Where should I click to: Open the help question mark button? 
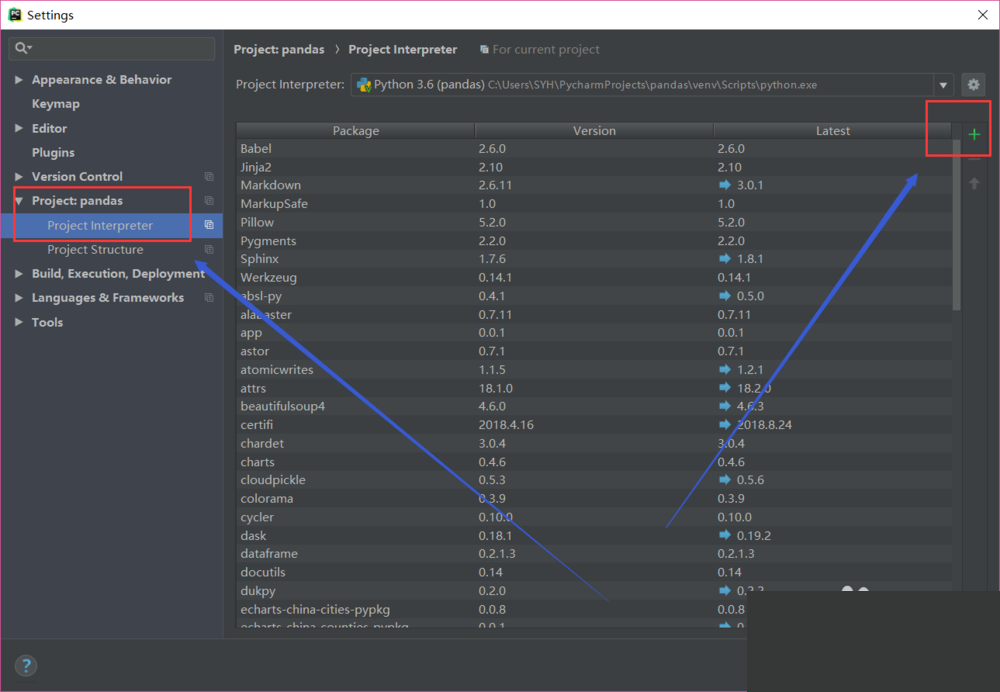[x=26, y=666]
